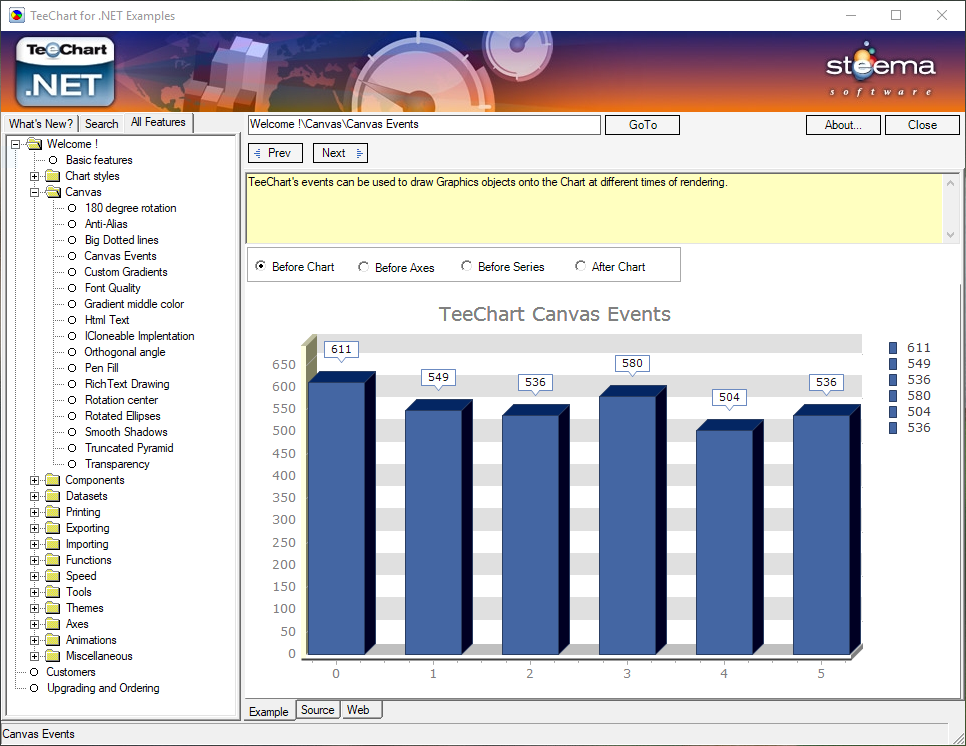Click the legend color swatch for 504

[x=893, y=412]
